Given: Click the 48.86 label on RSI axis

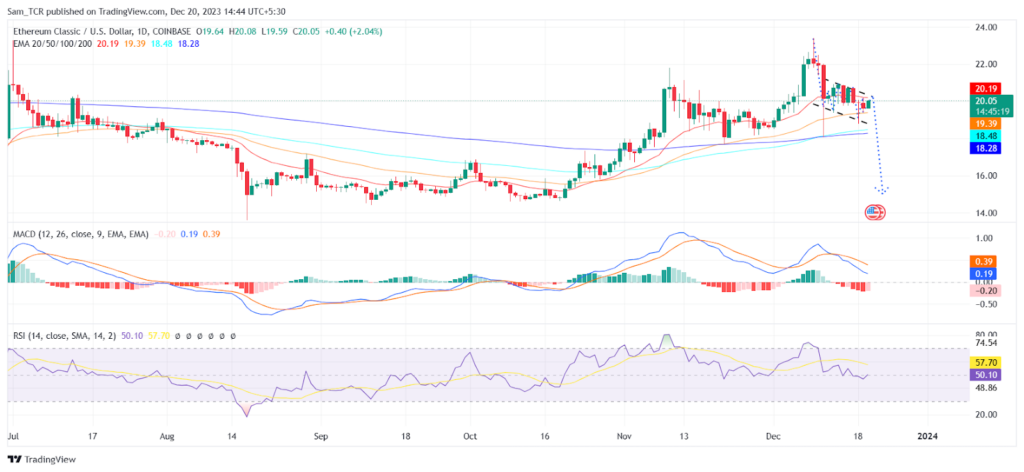Looking at the screenshot, I should point(985,388).
